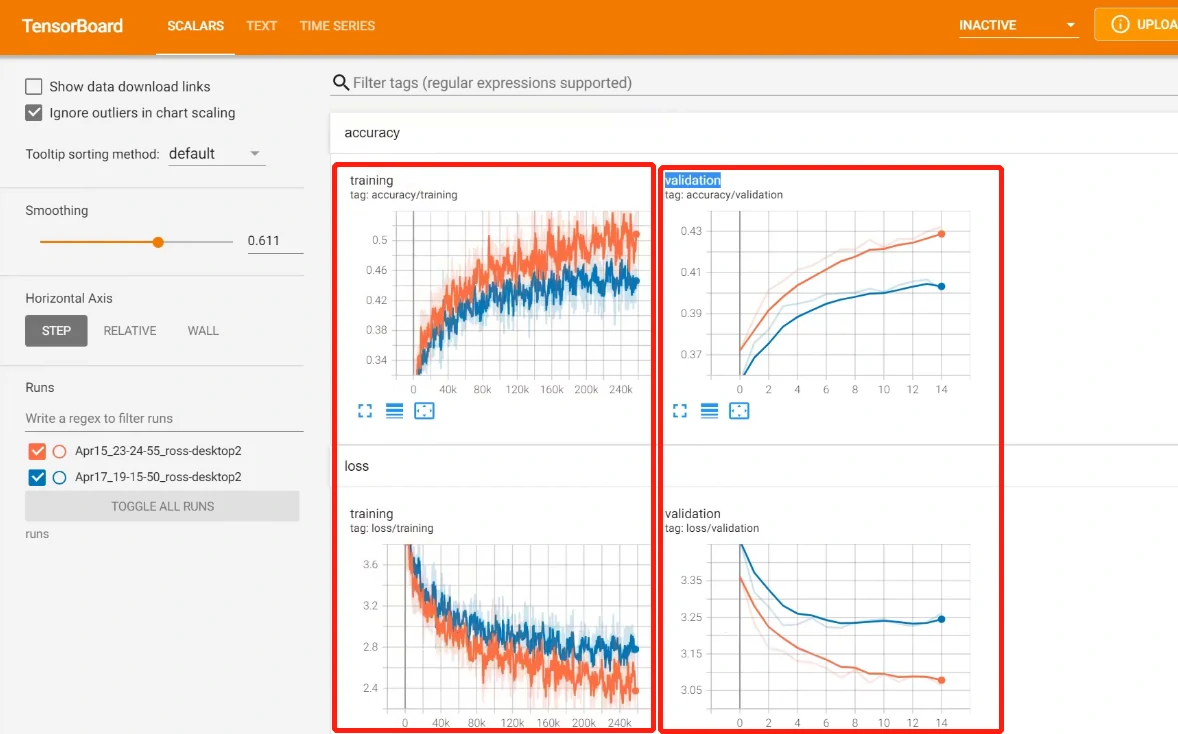Open the Tooltip sorting method dropdown

tap(214, 154)
